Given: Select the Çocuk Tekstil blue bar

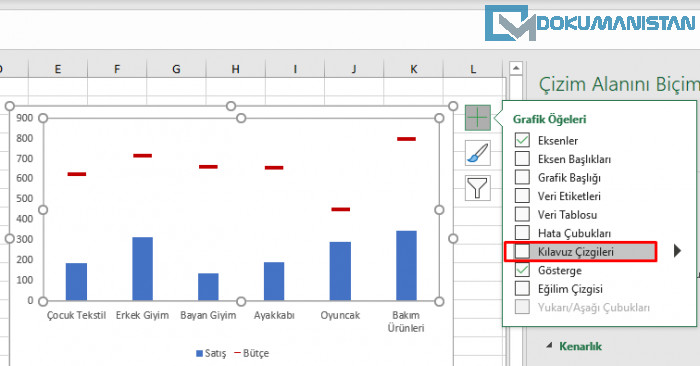Looking at the screenshot, I should (76, 282).
